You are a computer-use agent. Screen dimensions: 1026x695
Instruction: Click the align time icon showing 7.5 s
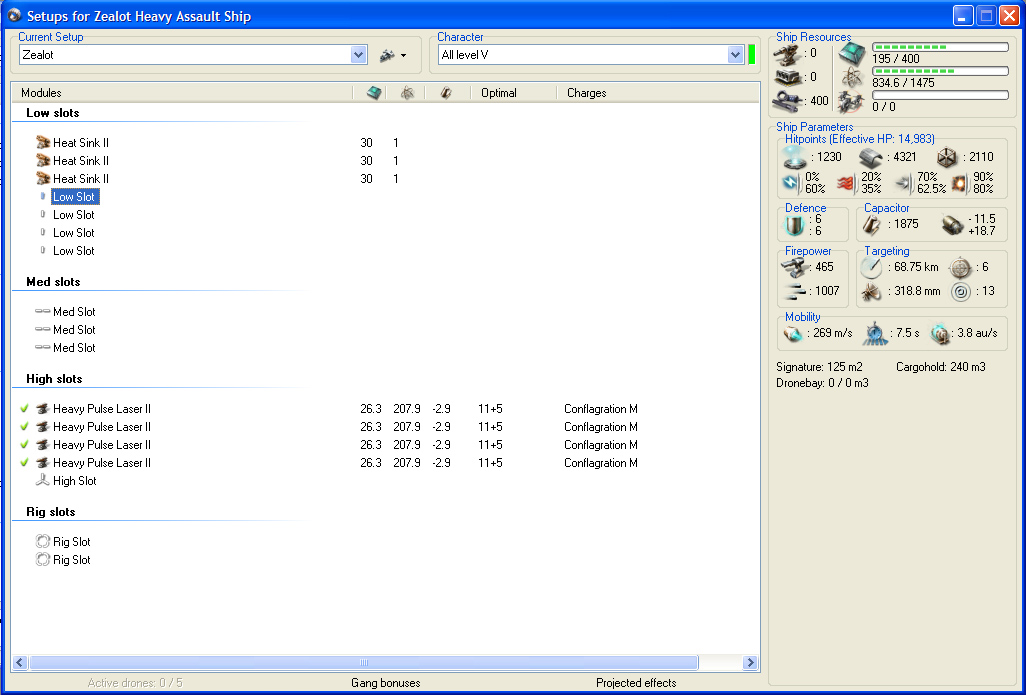(875, 334)
